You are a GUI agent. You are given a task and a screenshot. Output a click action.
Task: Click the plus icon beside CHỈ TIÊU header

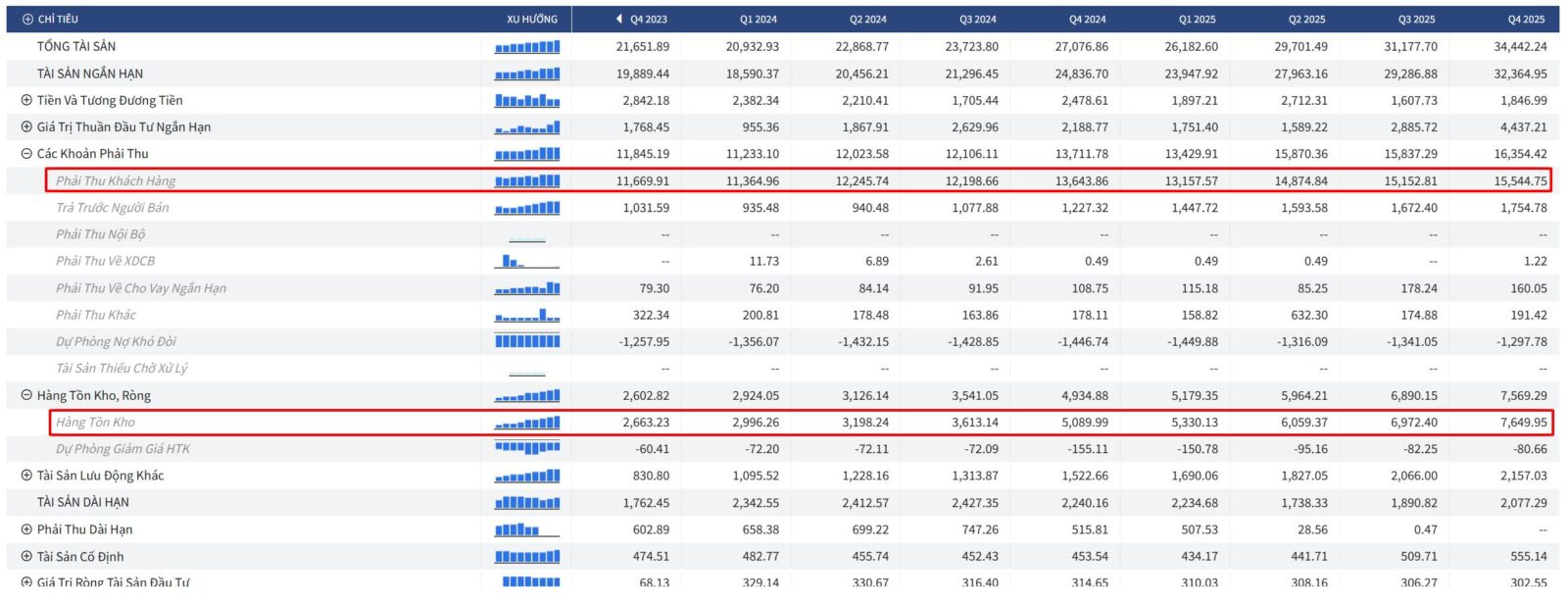(x=27, y=20)
